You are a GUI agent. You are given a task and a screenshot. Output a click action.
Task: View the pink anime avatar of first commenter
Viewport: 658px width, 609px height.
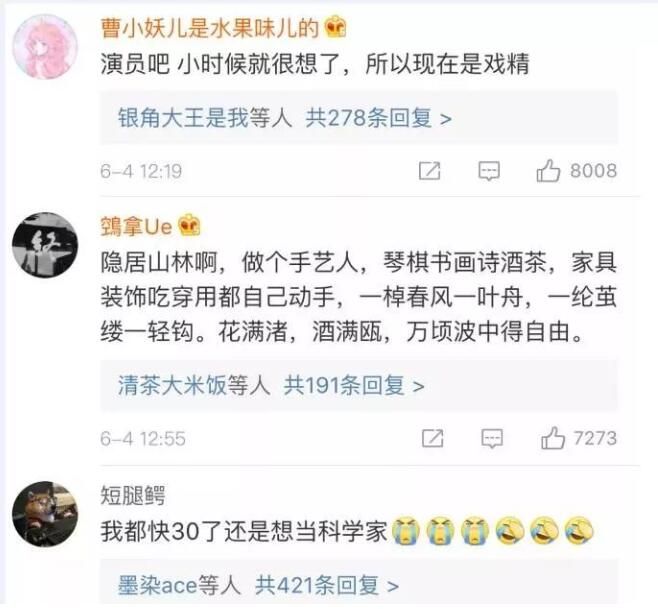click(x=45, y=47)
